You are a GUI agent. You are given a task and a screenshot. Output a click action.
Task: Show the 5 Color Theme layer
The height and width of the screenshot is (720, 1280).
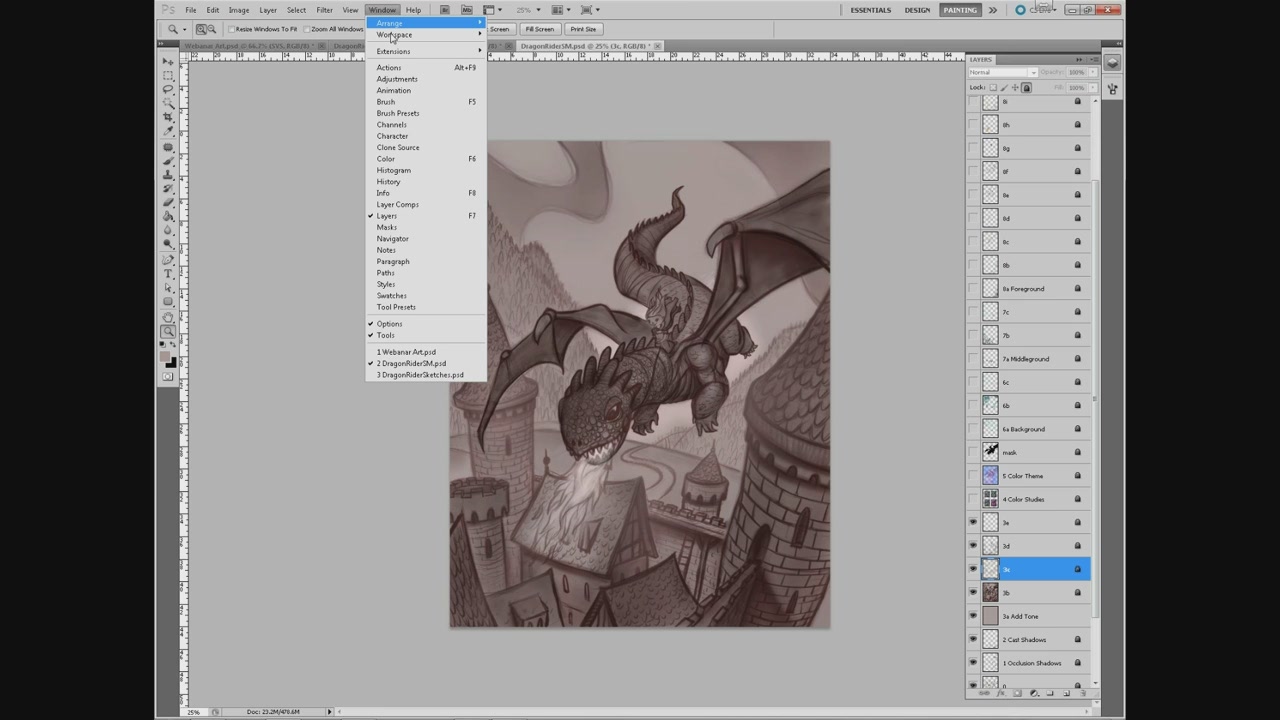[973, 475]
